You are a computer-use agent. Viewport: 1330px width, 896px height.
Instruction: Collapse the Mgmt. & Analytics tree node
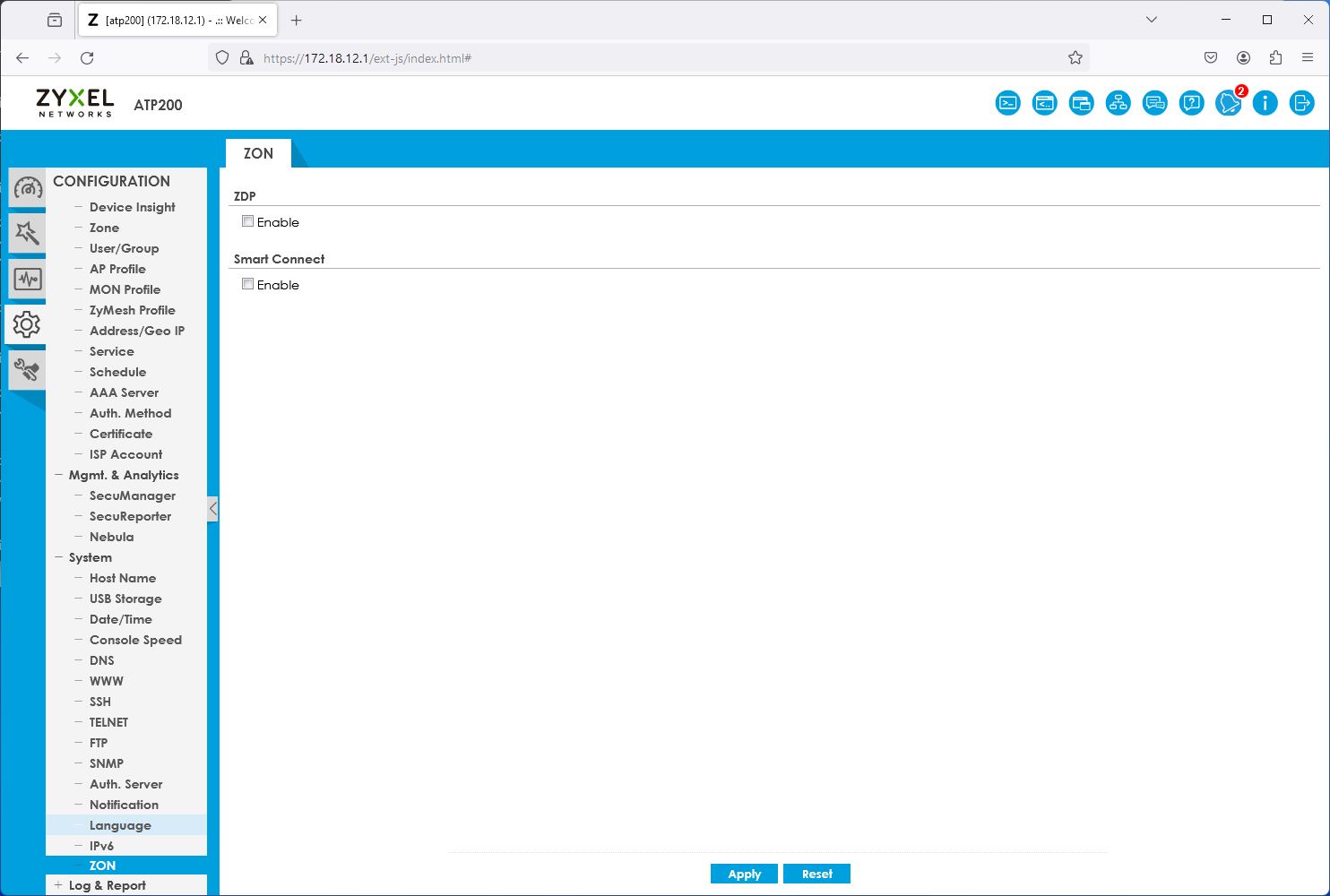click(x=59, y=475)
